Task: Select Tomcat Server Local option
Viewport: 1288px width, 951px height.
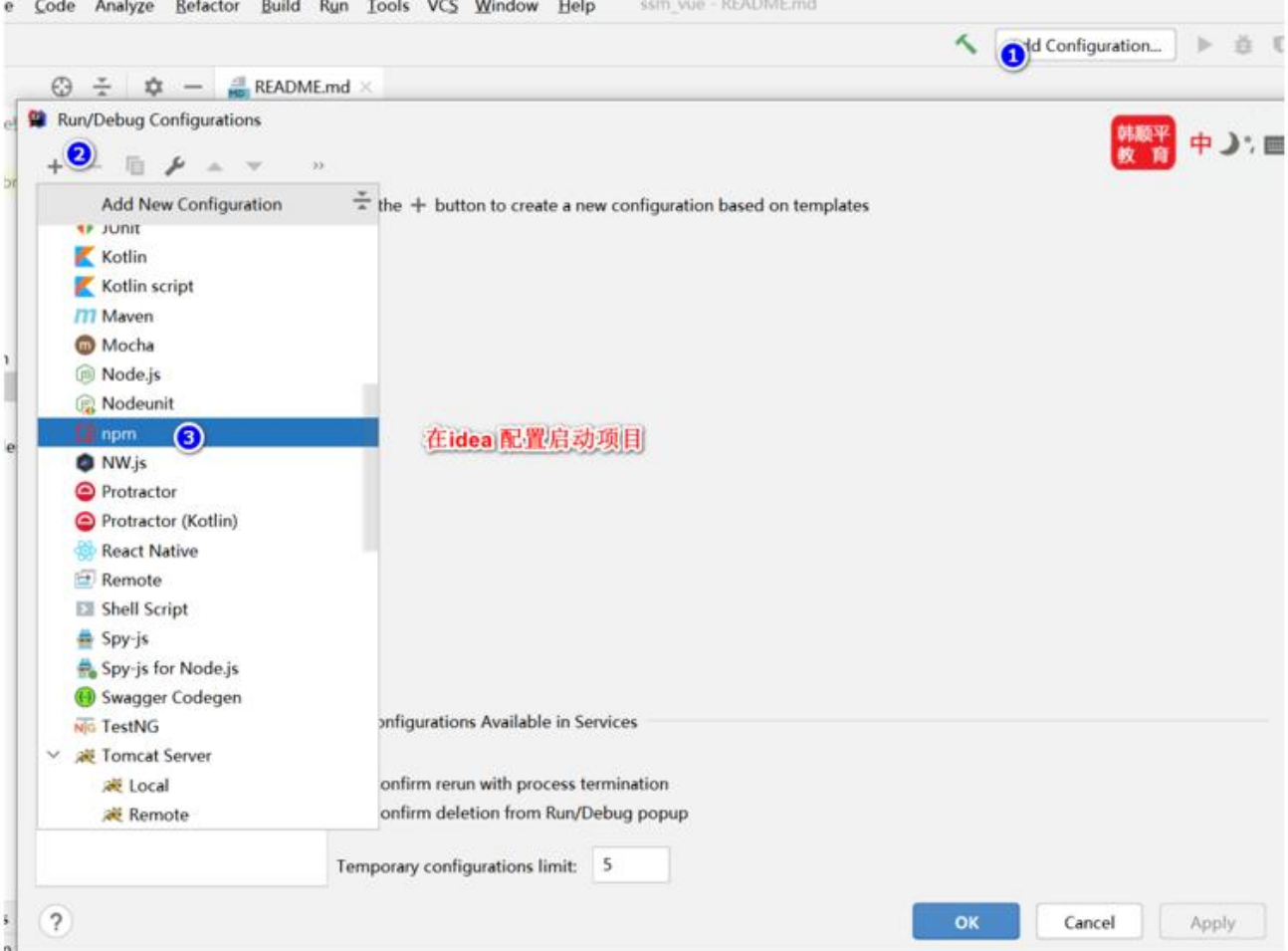Action: [x=207, y=785]
